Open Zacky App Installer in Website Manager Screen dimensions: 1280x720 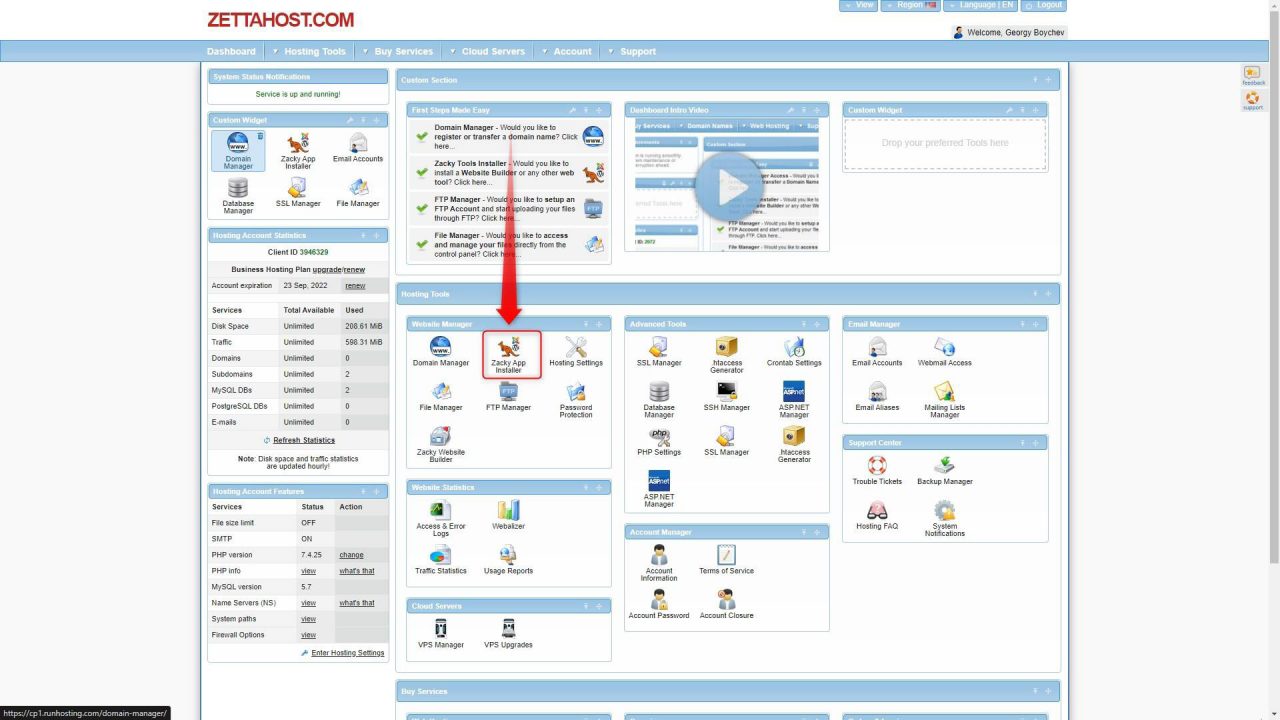(508, 353)
